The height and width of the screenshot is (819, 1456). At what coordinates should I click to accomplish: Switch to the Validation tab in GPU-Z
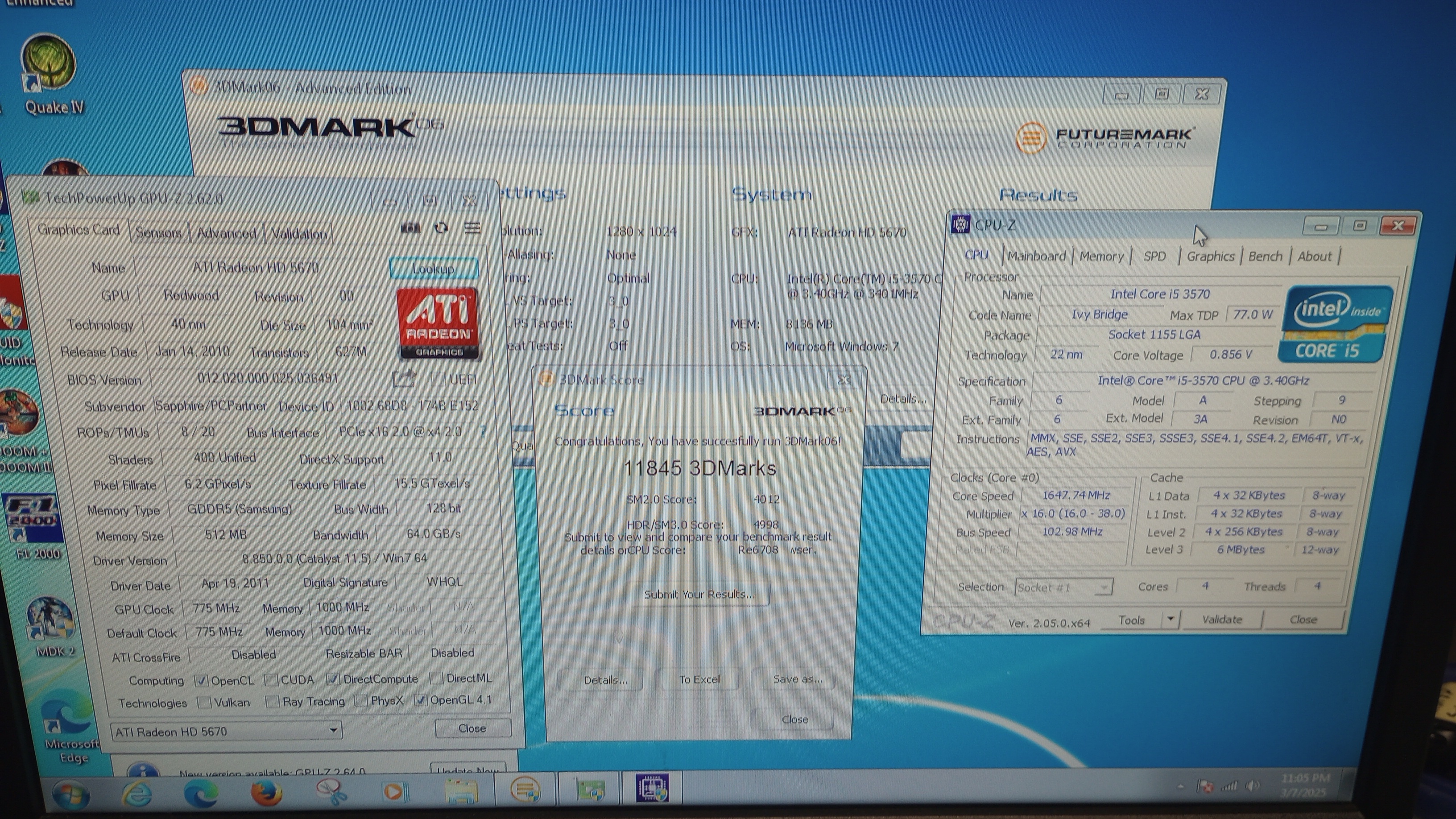tap(299, 233)
